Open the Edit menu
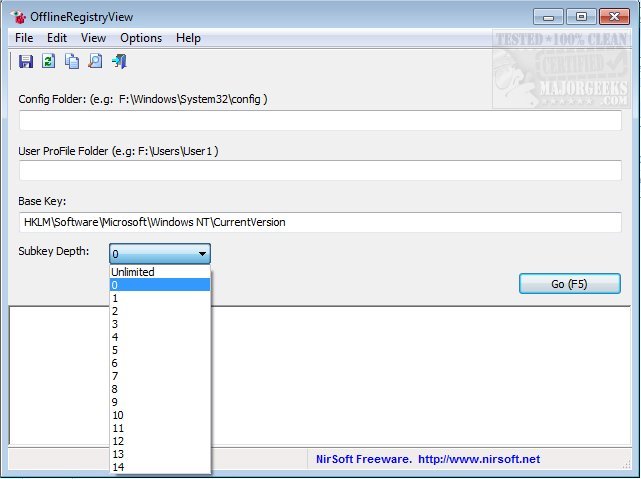This screenshot has width=641, height=479. (x=57, y=38)
